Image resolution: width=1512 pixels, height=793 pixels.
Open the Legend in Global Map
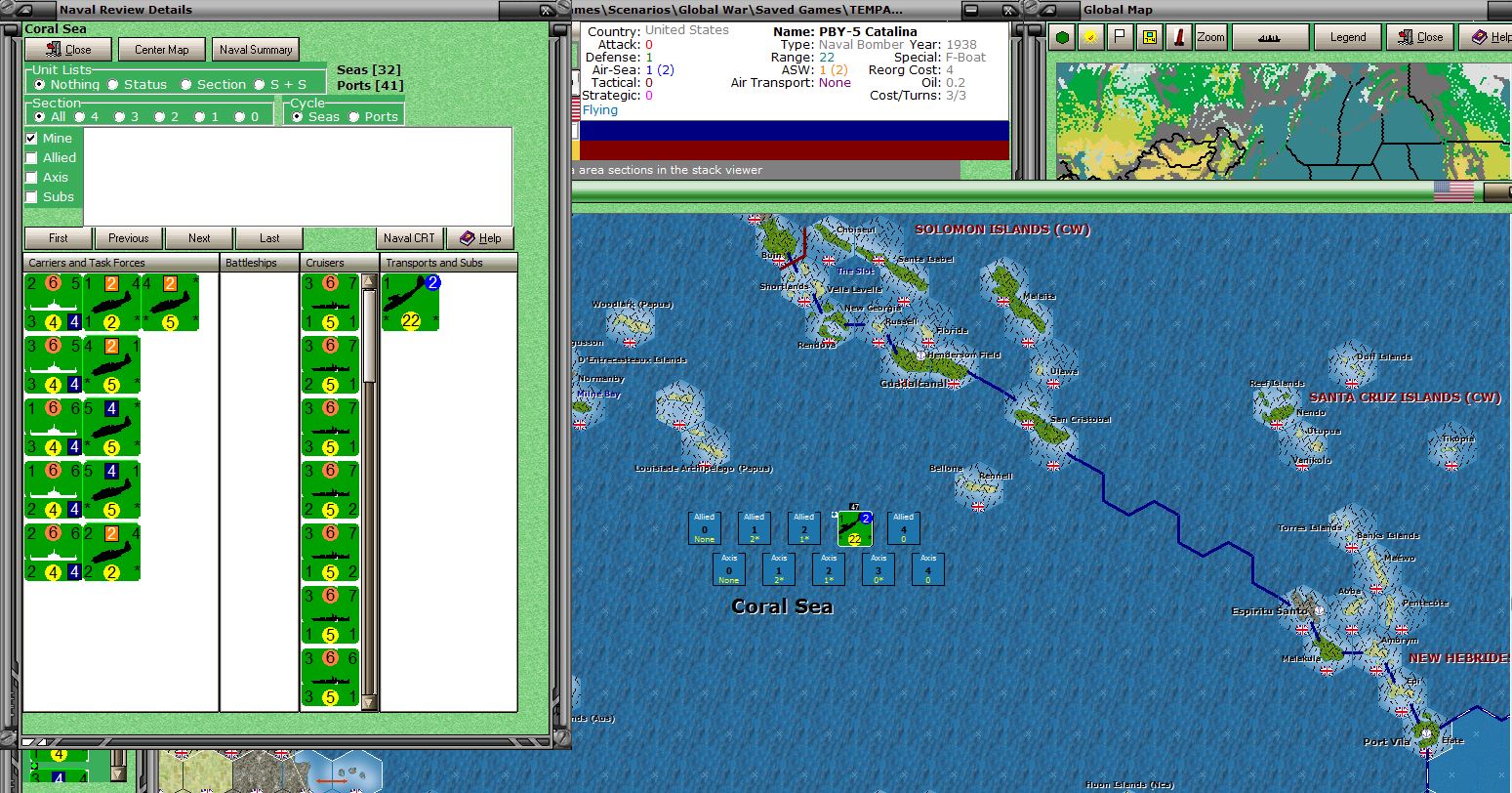pos(1348,37)
